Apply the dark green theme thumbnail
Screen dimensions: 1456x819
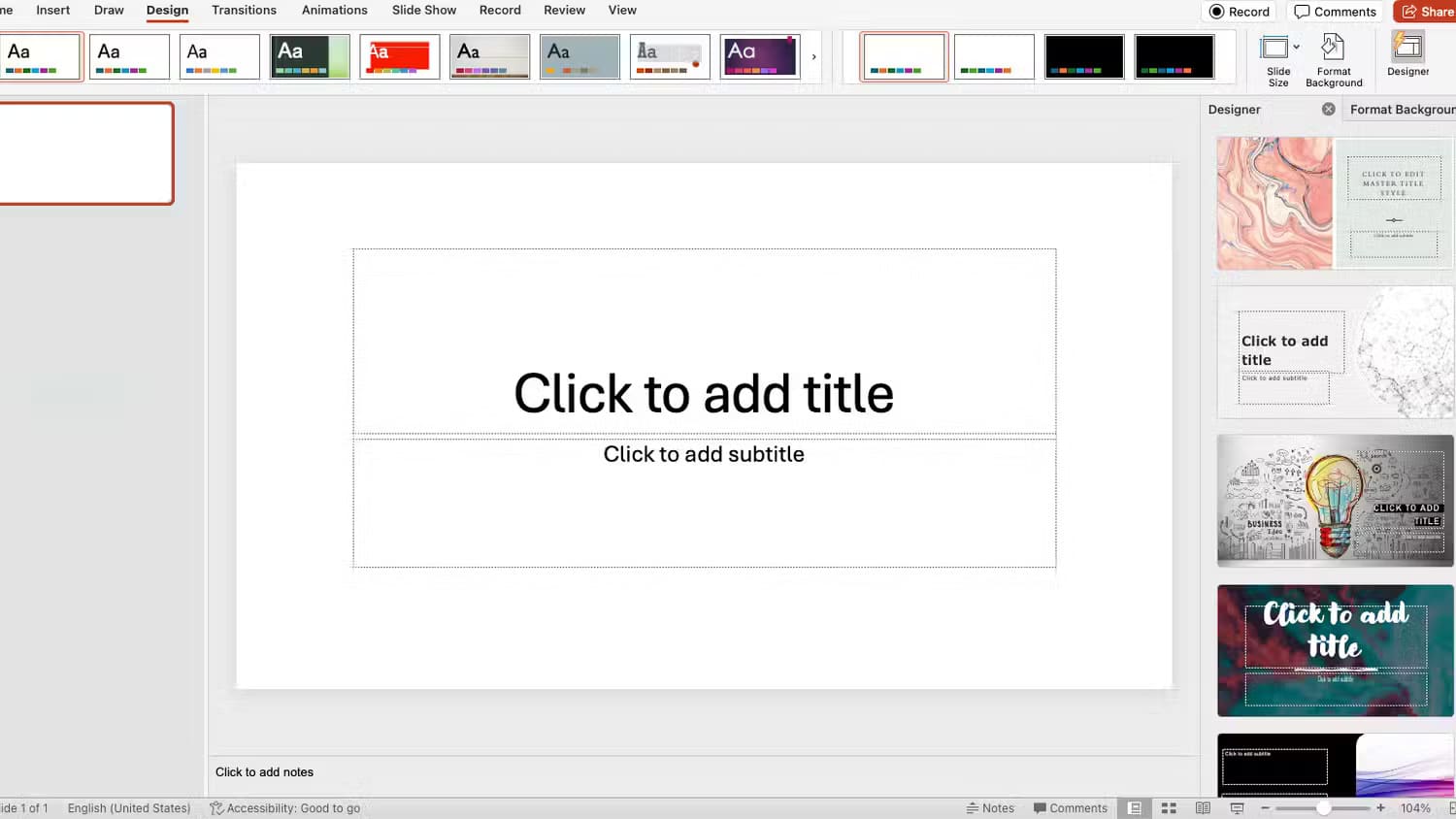(310, 56)
